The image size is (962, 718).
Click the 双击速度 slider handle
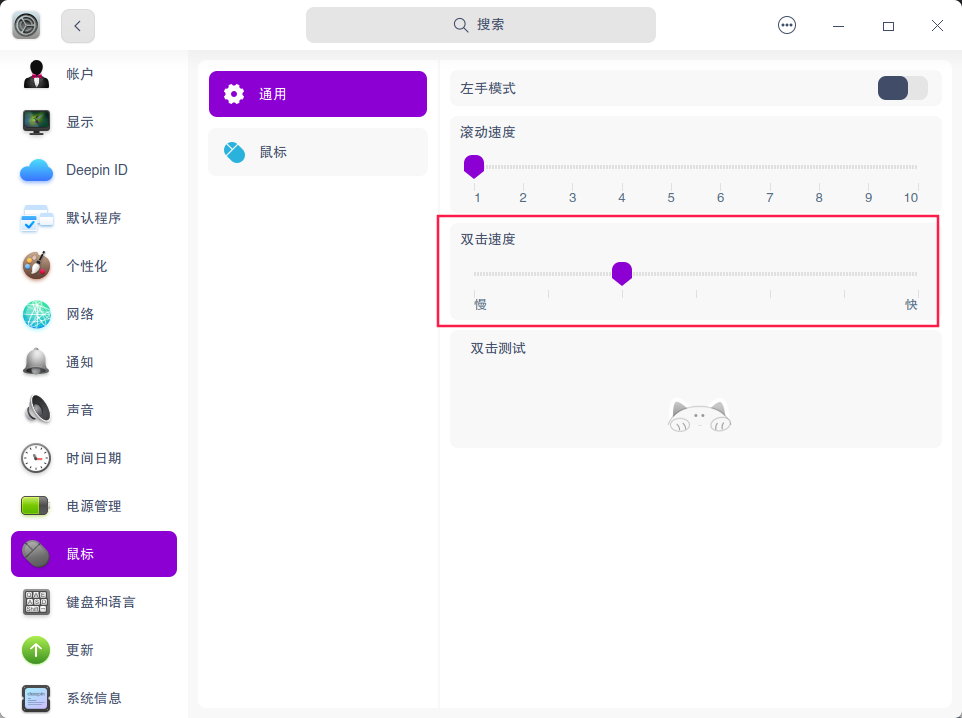tap(622, 273)
